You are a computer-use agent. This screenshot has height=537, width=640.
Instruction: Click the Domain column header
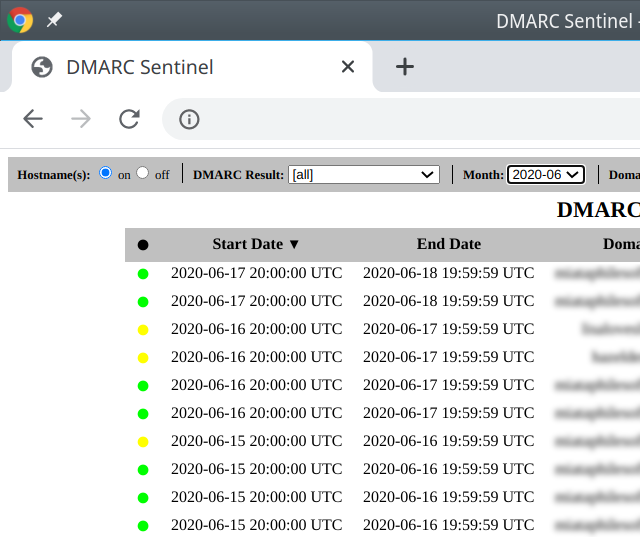click(620, 244)
